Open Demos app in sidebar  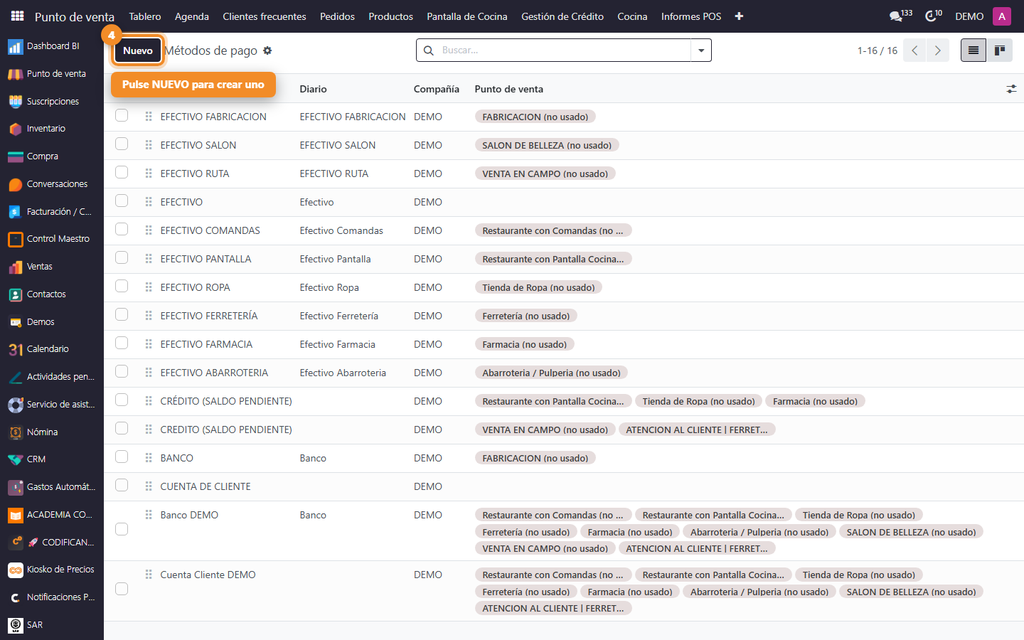[x=52, y=322]
